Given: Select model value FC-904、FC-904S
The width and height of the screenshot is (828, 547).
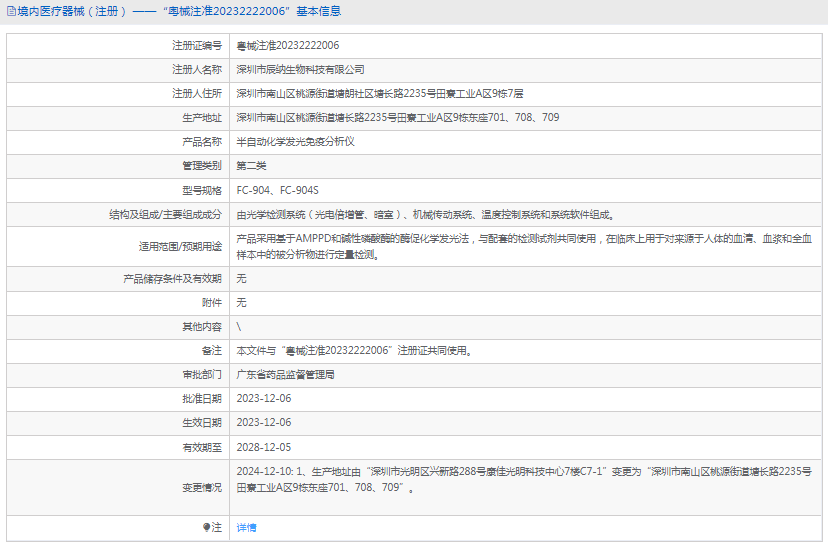Looking at the screenshot, I should (277, 190).
